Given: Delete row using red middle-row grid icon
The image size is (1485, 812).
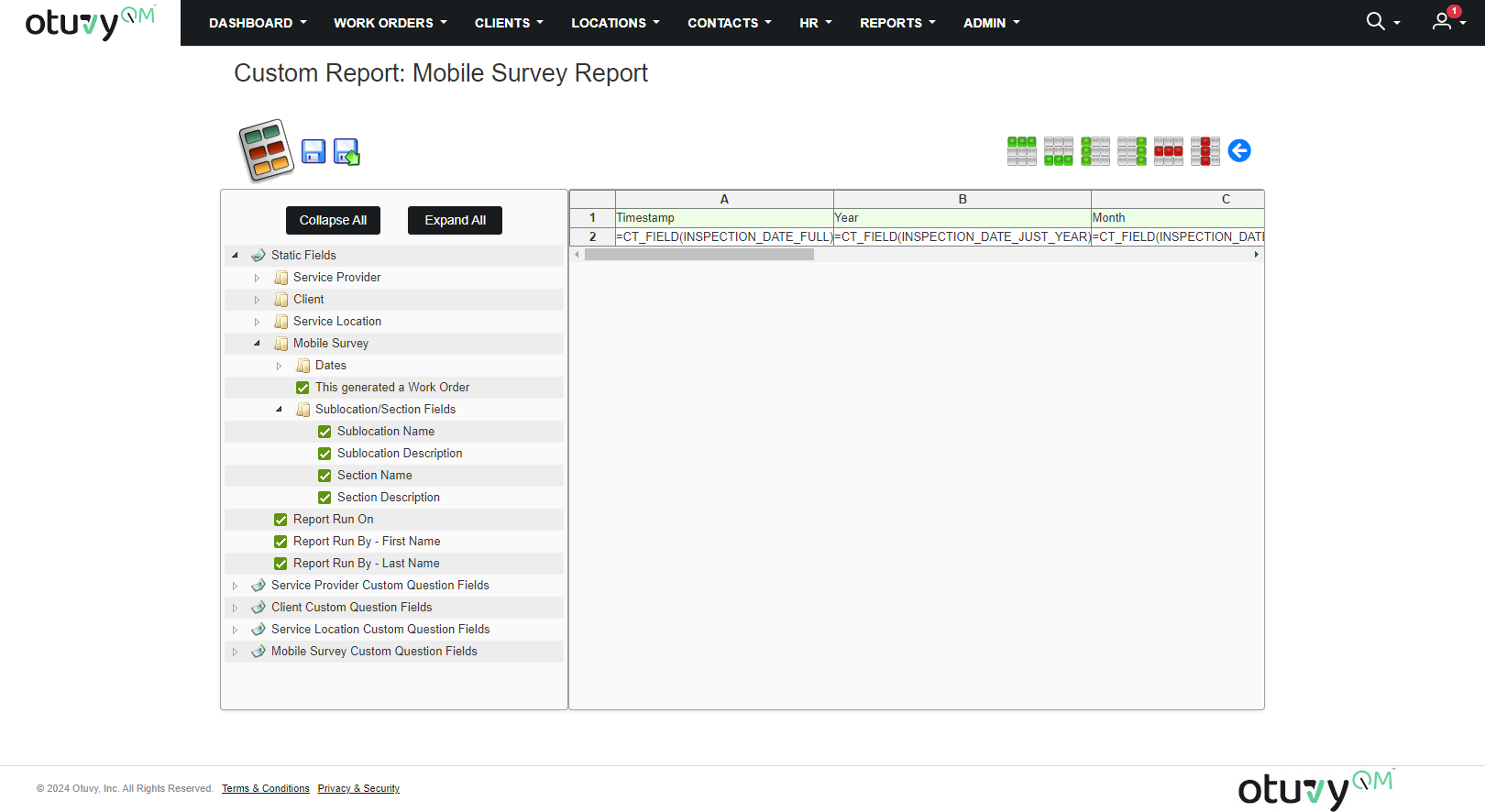Looking at the screenshot, I should [x=1169, y=151].
